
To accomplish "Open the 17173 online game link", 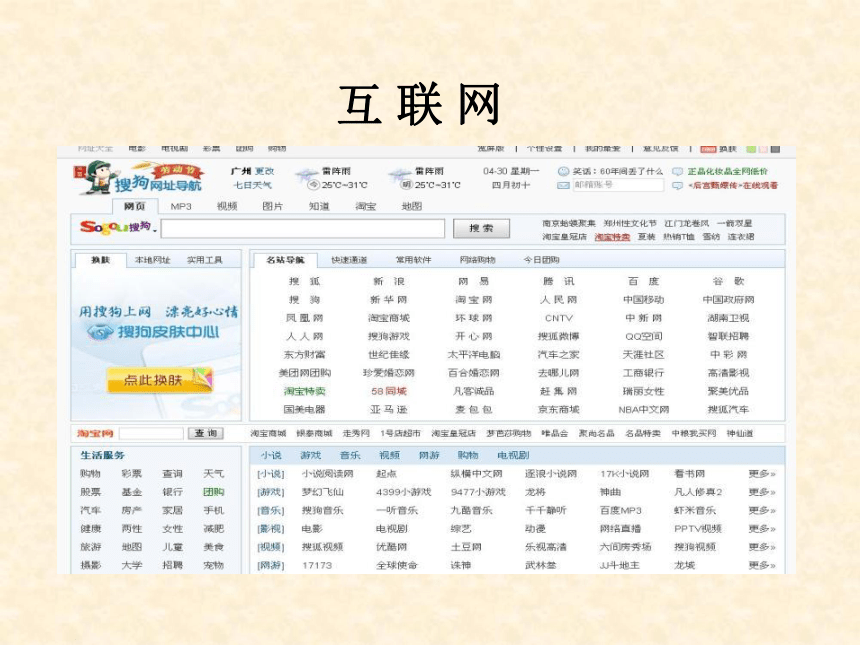I will tap(317, 565).
